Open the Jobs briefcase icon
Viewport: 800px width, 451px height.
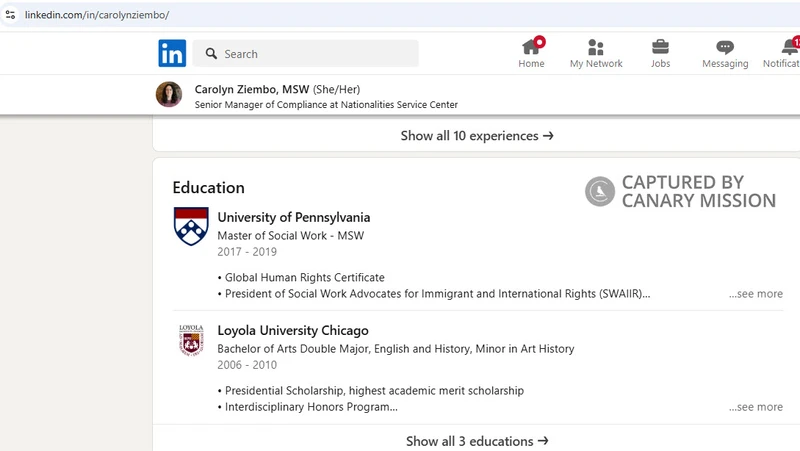660,47
